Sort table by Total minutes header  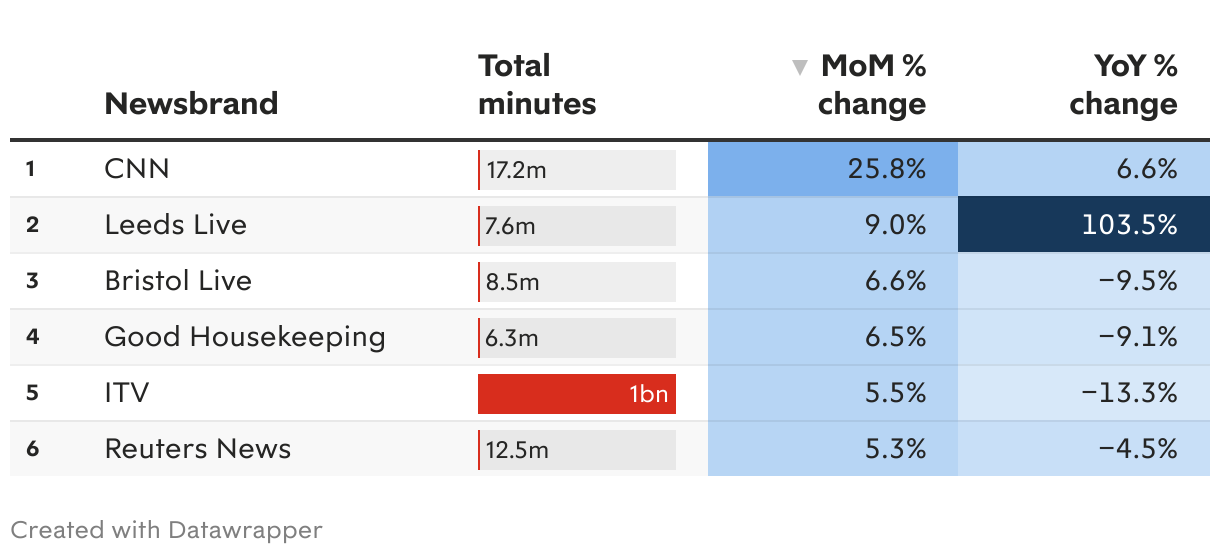click(537, 85)
